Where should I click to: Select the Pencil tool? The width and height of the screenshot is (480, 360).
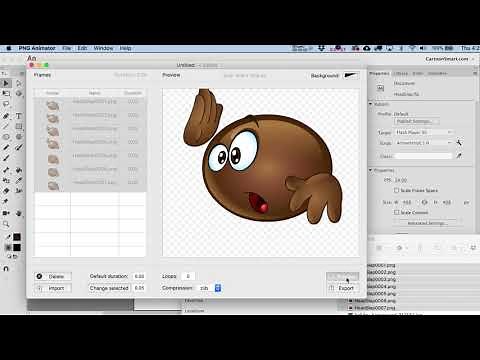(6, 147)
